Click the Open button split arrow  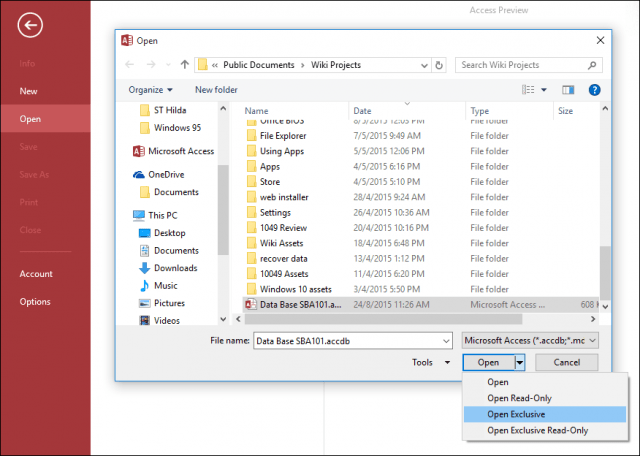[520, 363]
